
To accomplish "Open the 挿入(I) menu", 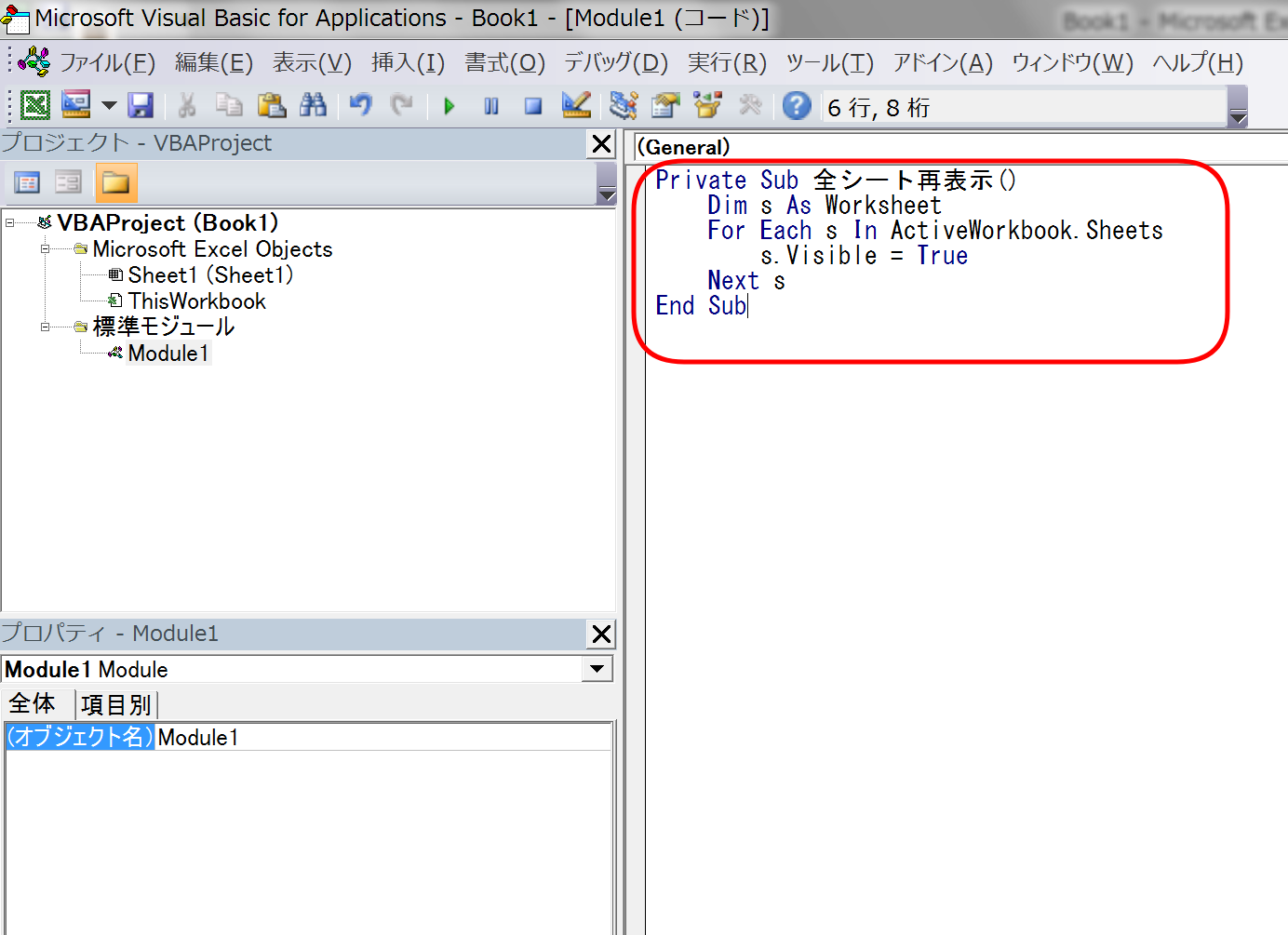I will 408,62.
